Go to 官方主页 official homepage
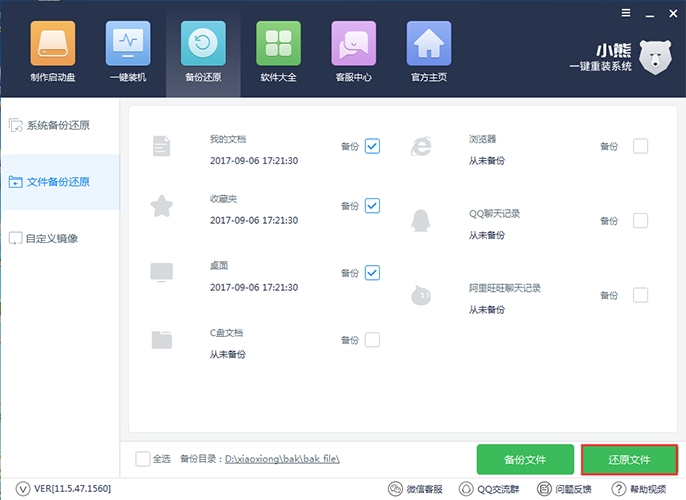 click(x=429, y=52)
